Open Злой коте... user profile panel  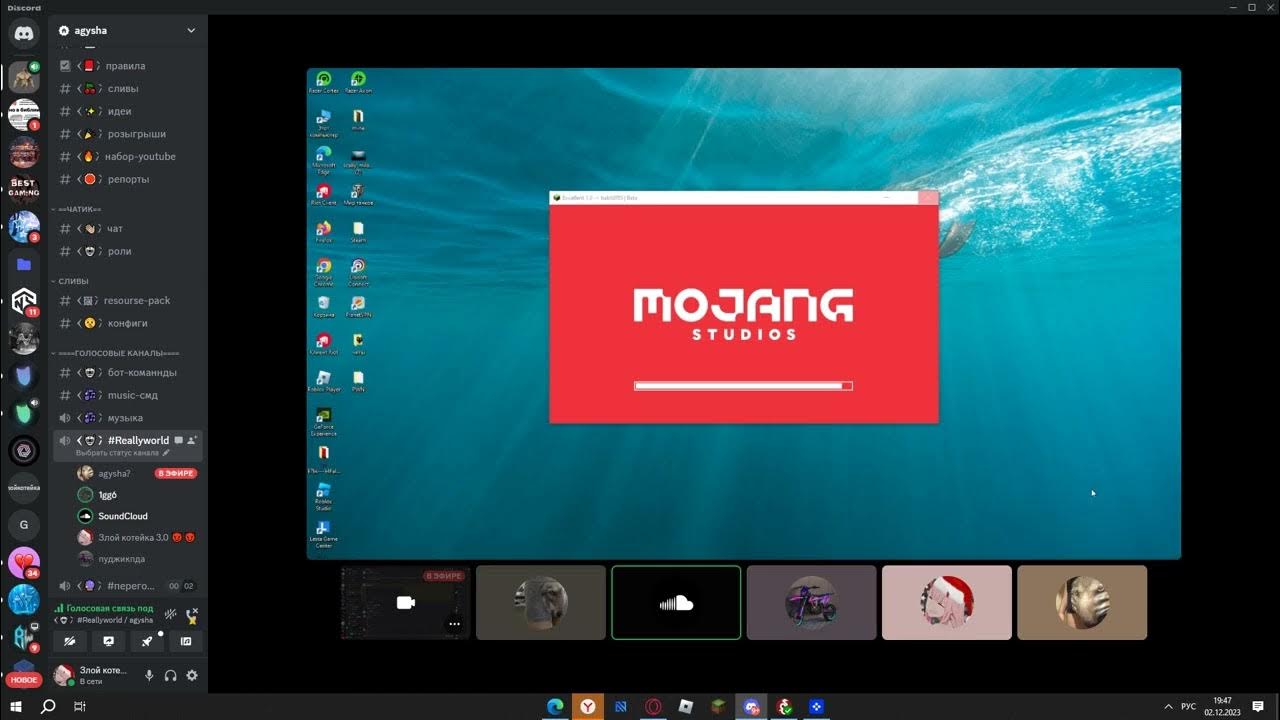coord(92,675)
